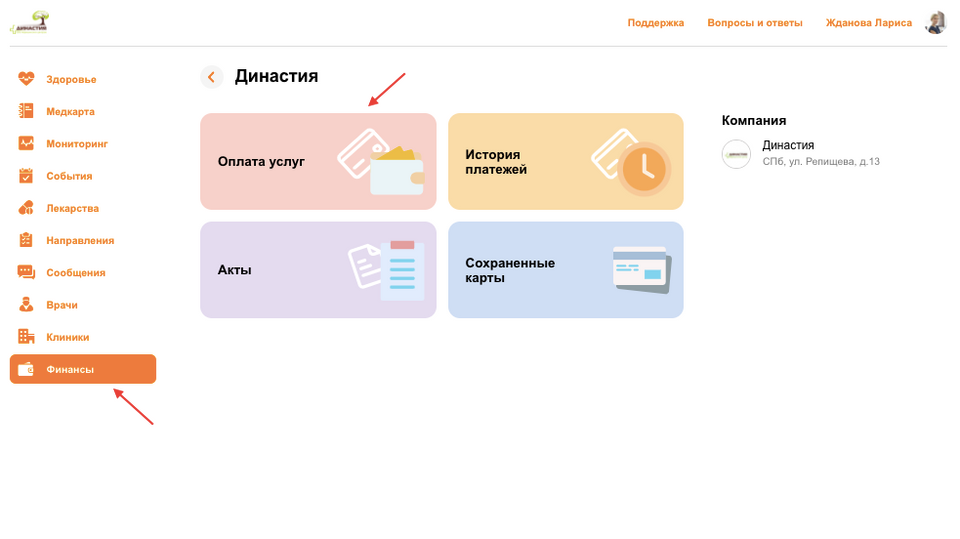Click the Направления clipboard icon

tap(26, 240)
